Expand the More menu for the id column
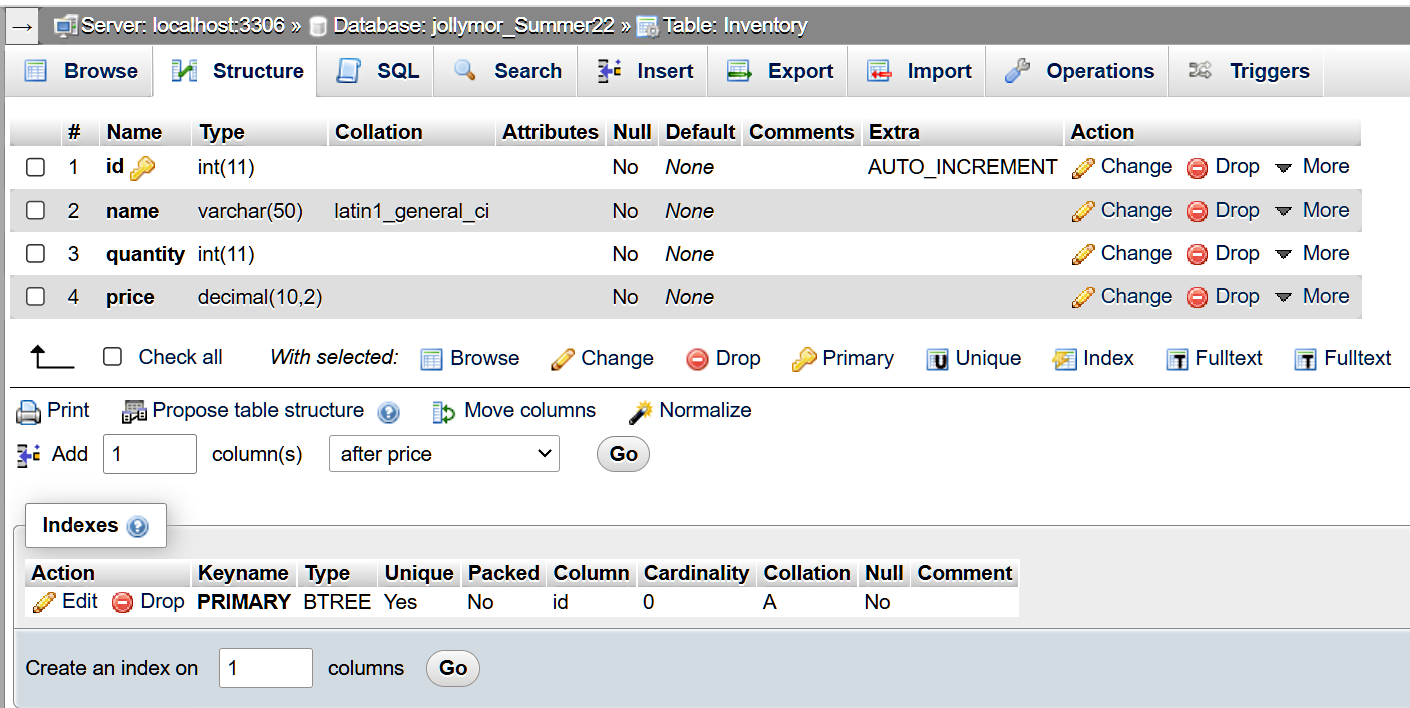The height and width of the screenshot is (708, 1410). (1313, 167)
